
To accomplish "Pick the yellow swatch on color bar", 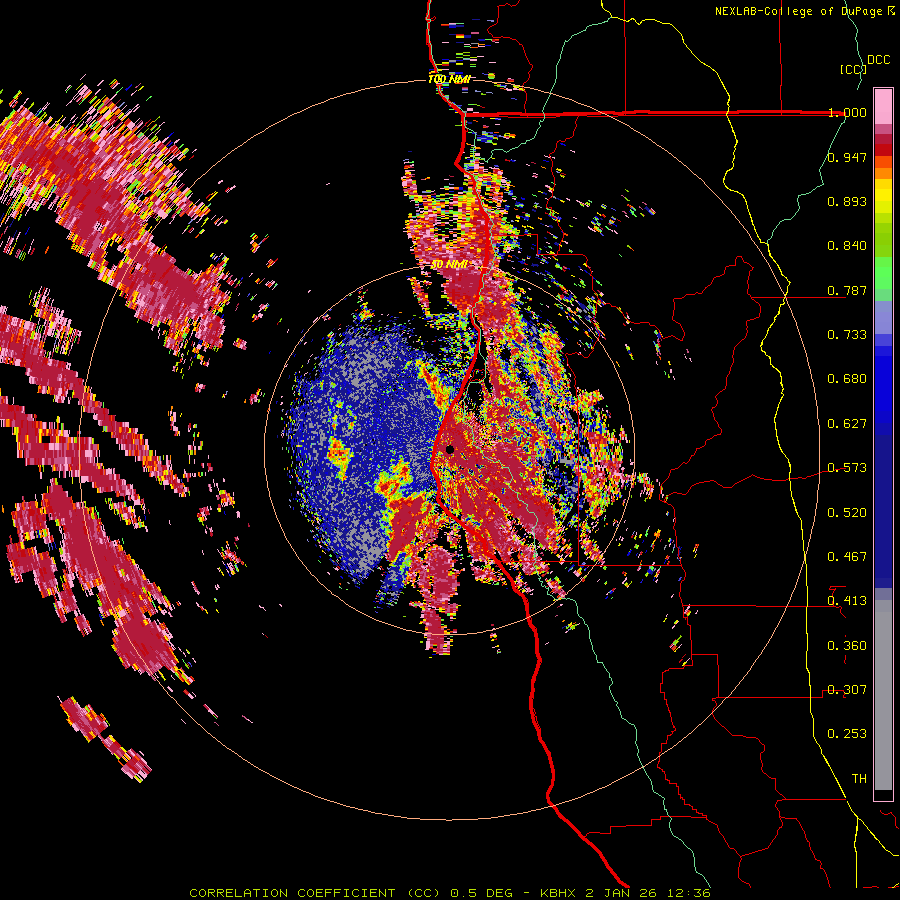I will pos(883,197).
